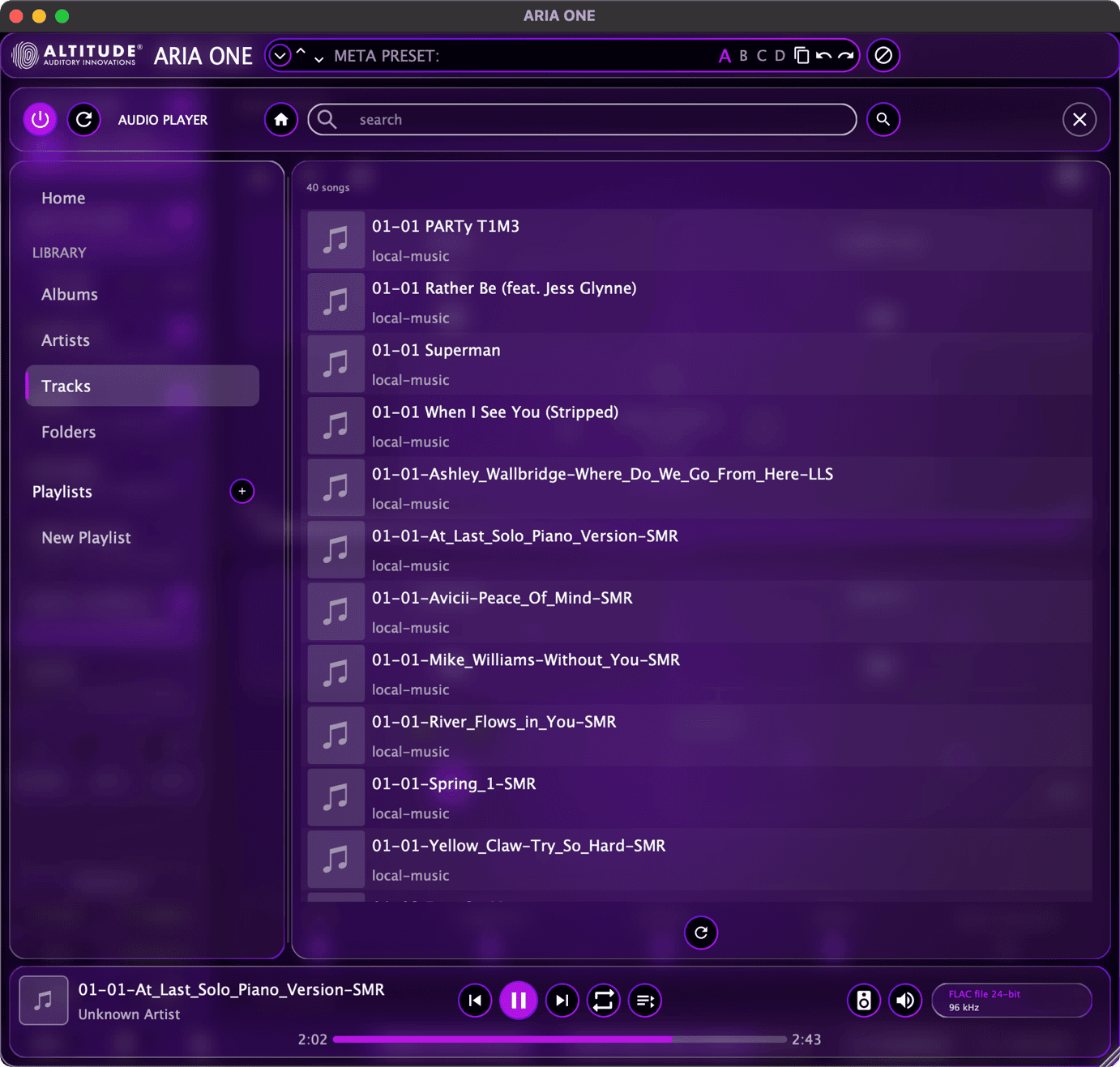Select next preset with down chevron
This screenshot has height=1067, width=1120.
point(318,59)
